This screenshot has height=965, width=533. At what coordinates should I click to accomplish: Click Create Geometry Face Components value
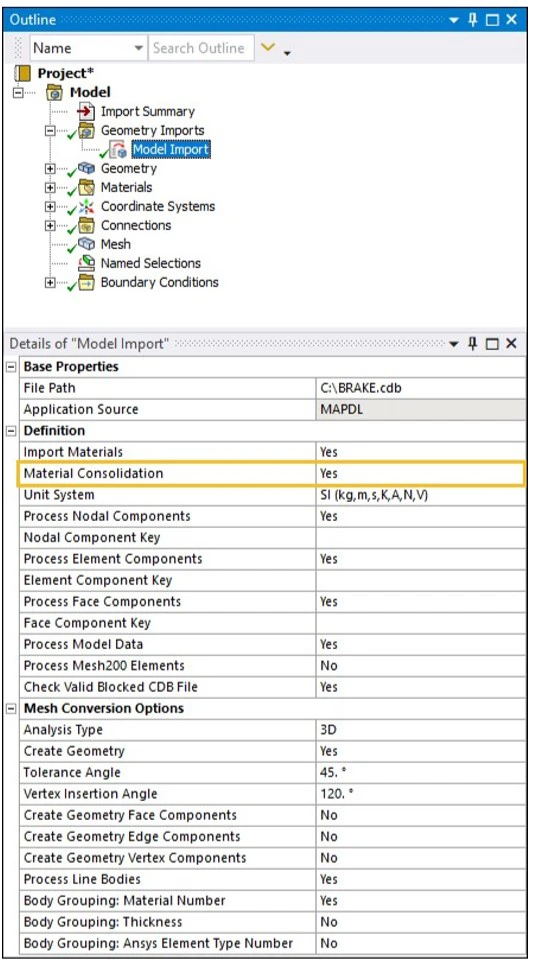tap(420, 815)
